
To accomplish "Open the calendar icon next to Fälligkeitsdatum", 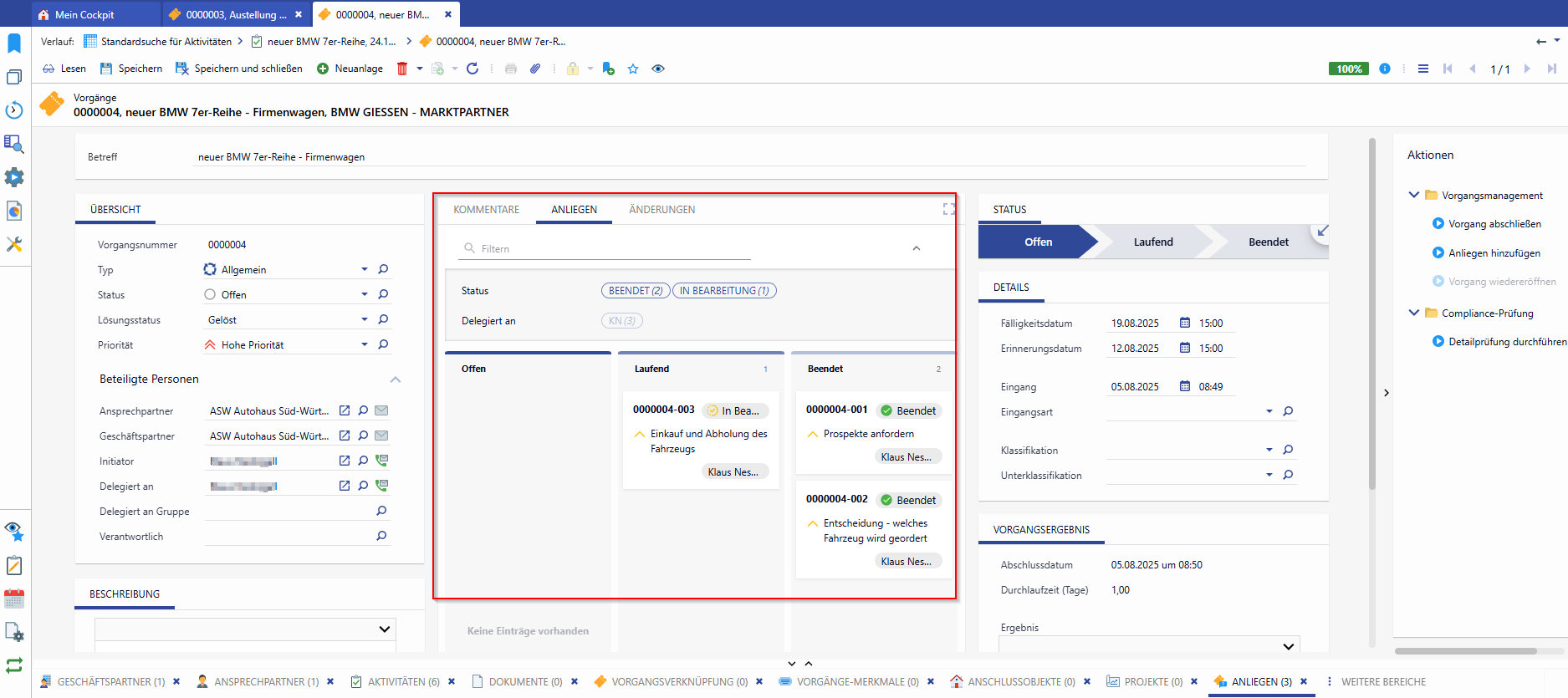I will pos(1185,323).
